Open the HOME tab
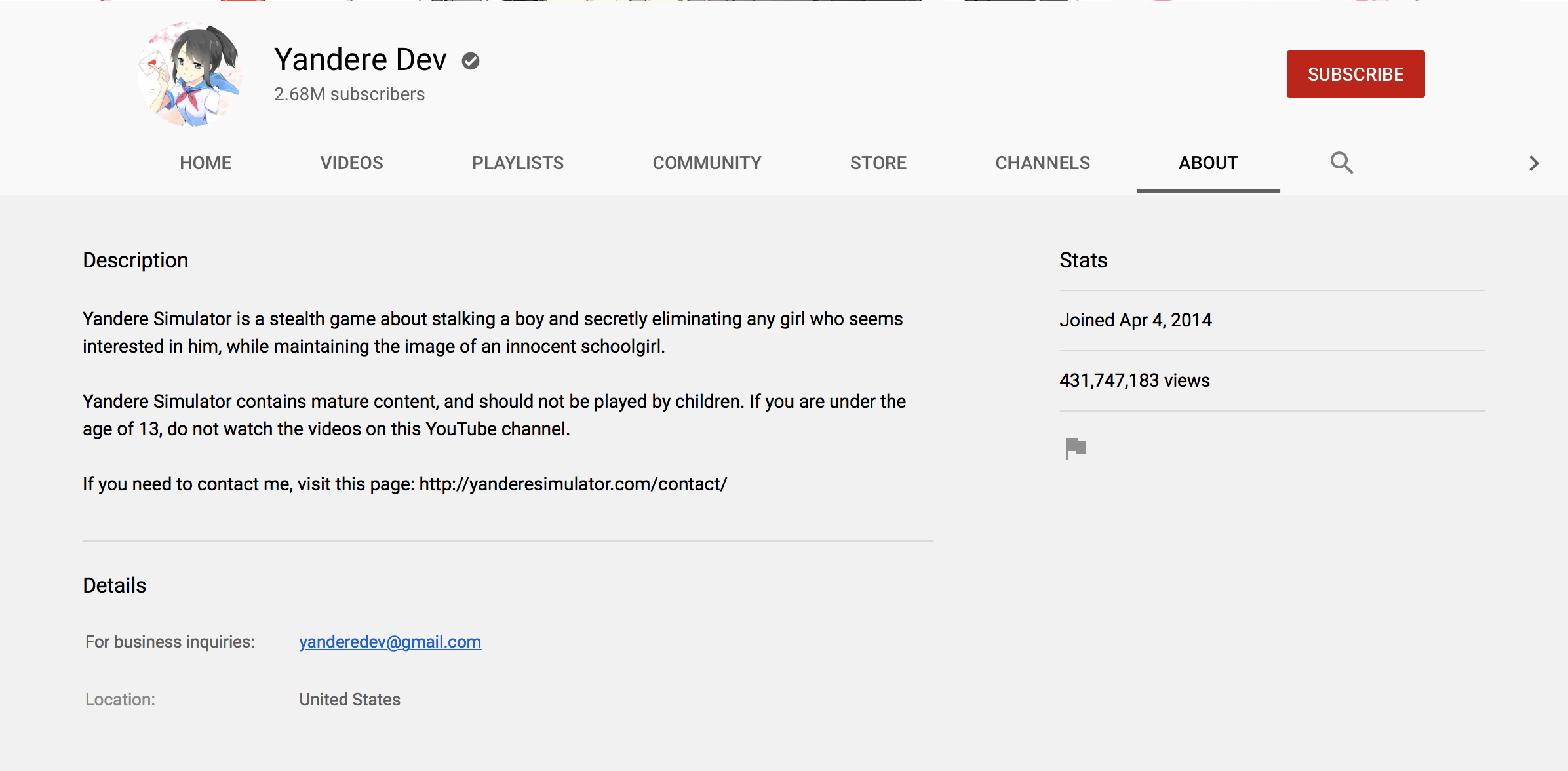Image resolution: width=1568 pixels, height=771 pixels. point(205,163)
